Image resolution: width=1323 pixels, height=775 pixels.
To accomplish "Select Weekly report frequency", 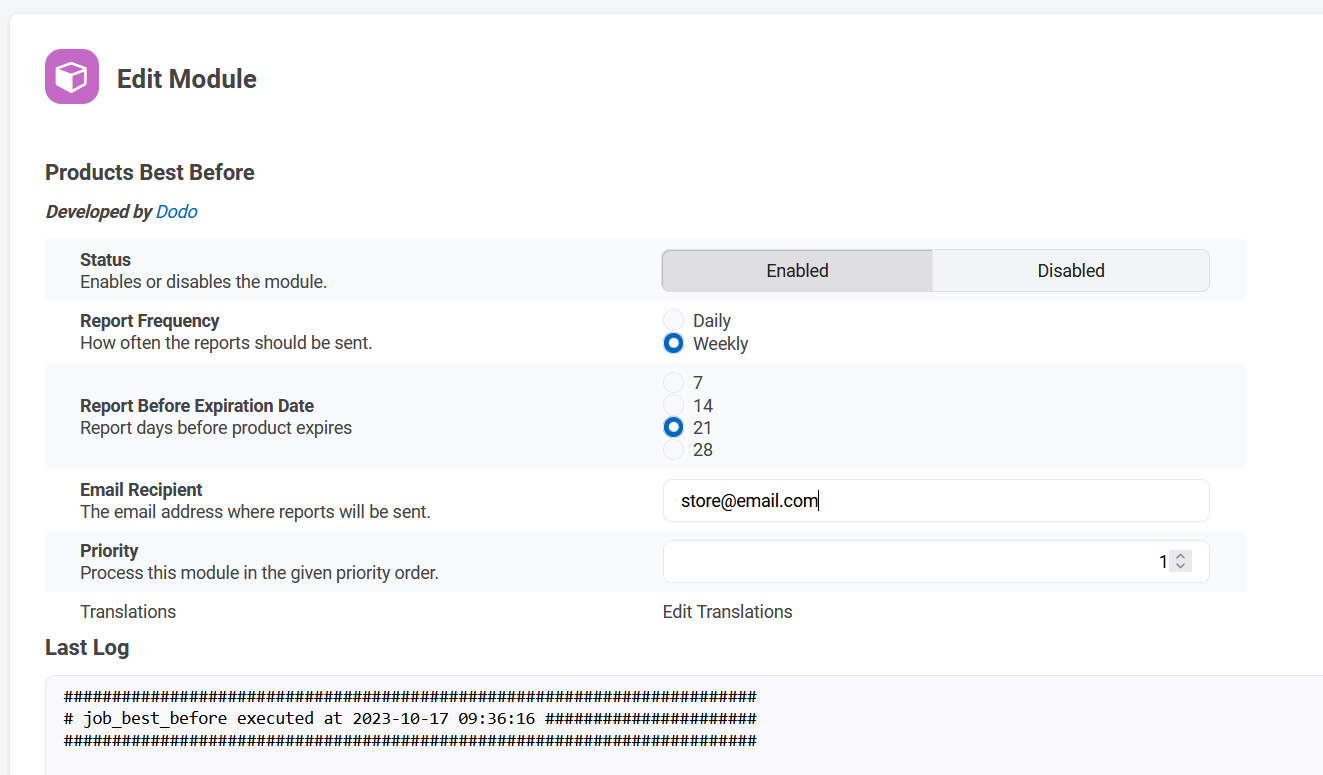I will (674, 344).
